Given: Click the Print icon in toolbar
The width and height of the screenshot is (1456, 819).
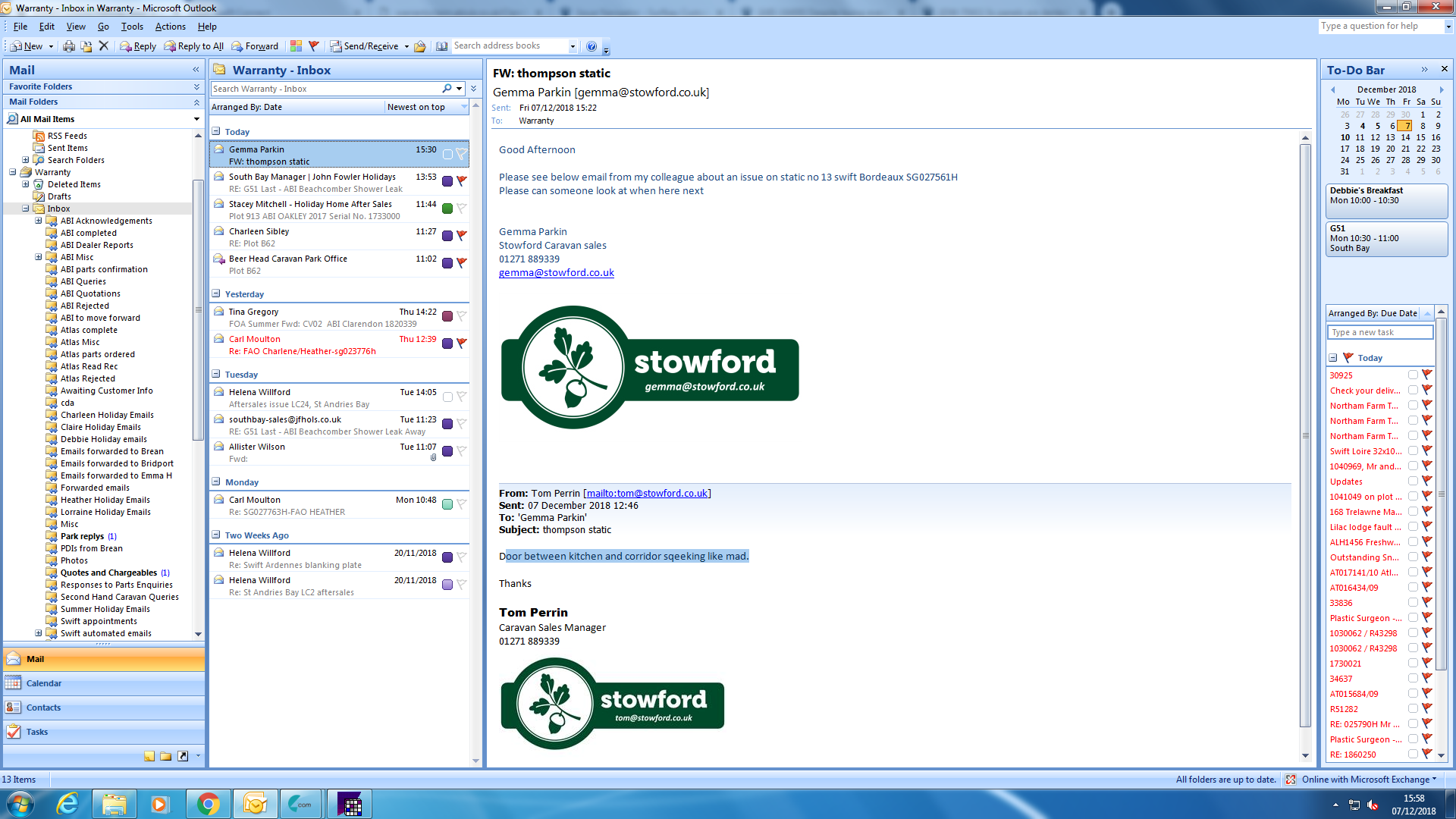Looking at the screenshot, I should tap(69, 46).
